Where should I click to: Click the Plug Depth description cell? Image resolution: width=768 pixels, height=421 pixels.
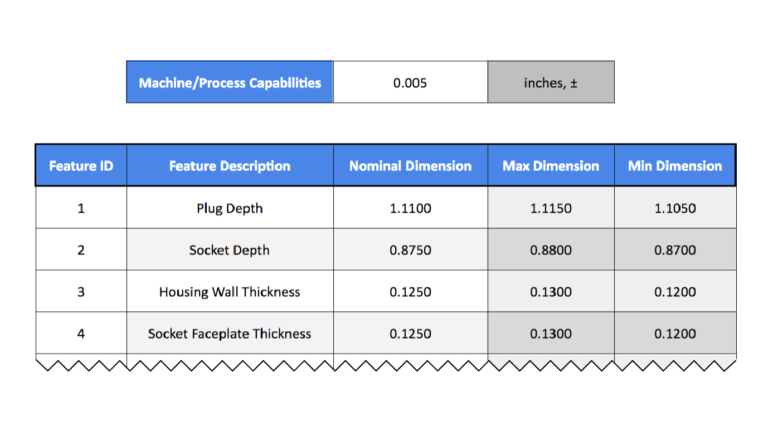click(230, 209)
